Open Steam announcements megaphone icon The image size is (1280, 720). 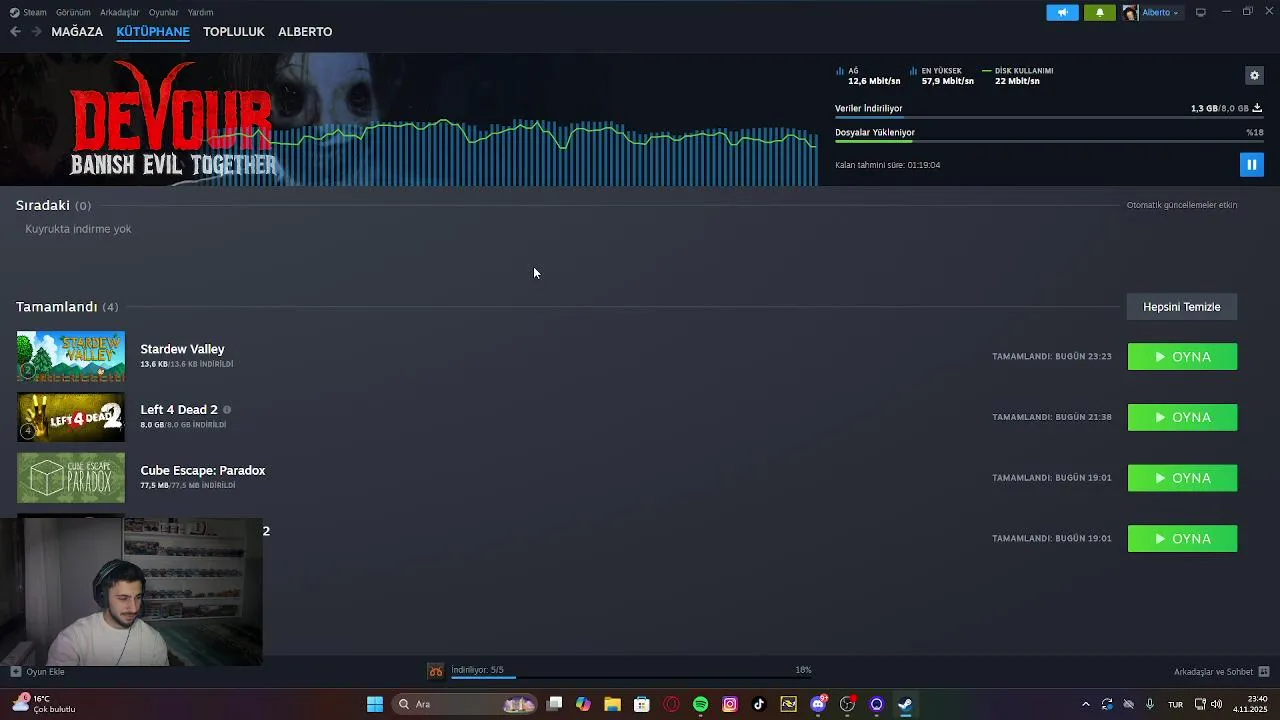(x=1062, y=12)
